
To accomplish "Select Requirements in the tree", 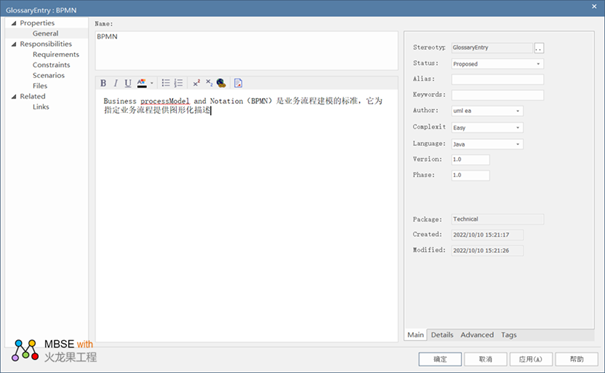I will [x=56, y=54].
